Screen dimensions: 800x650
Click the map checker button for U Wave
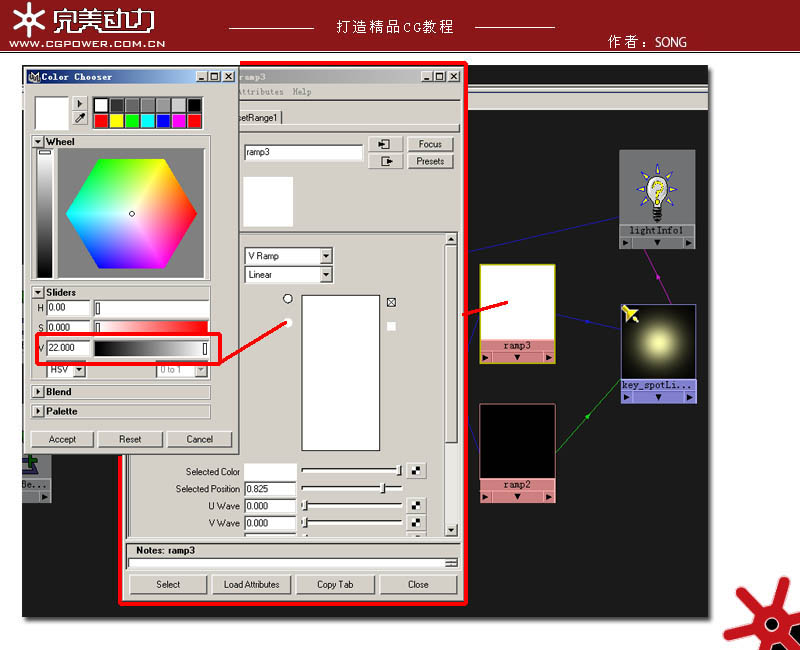[416, 505]
